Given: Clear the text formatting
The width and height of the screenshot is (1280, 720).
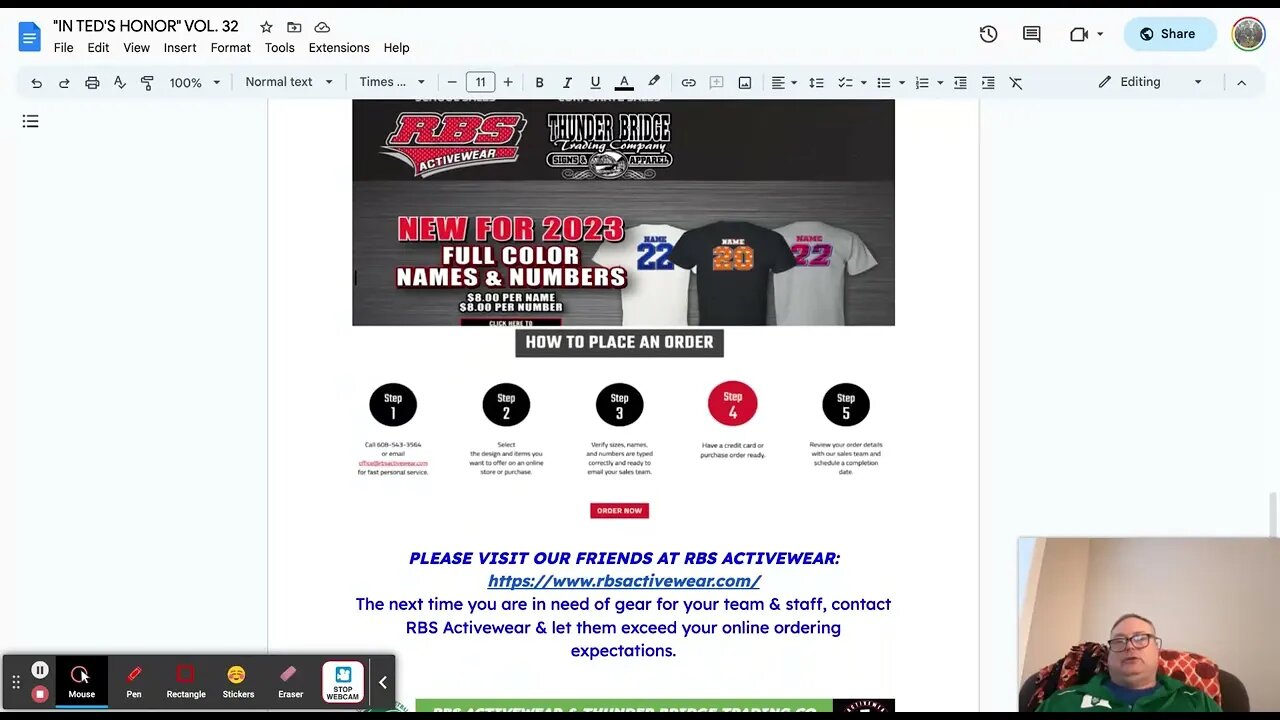Looking at the screenshot, I should [x=1016, y=83].
